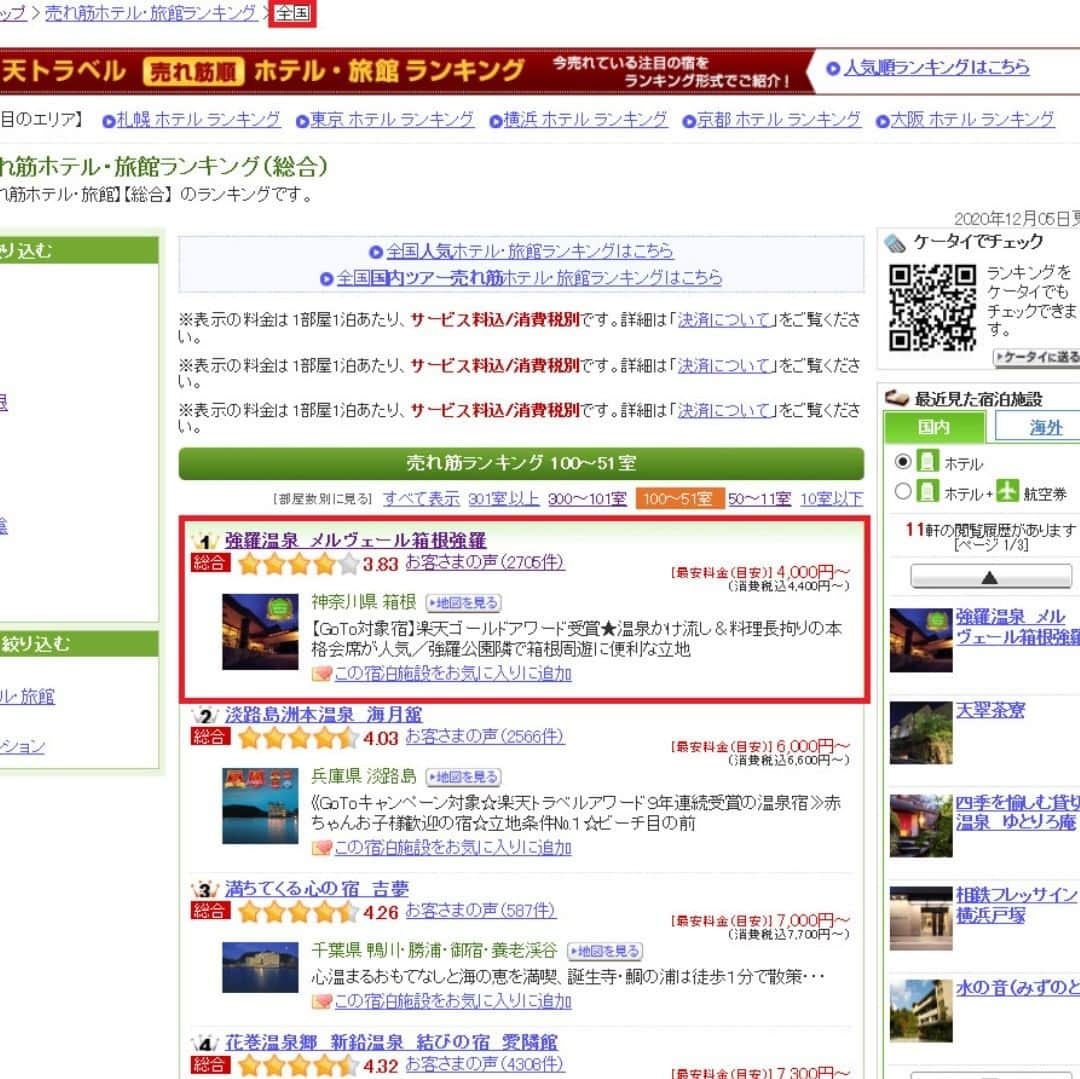
Task: Click the QR code image
Action: tap(932, 308)
